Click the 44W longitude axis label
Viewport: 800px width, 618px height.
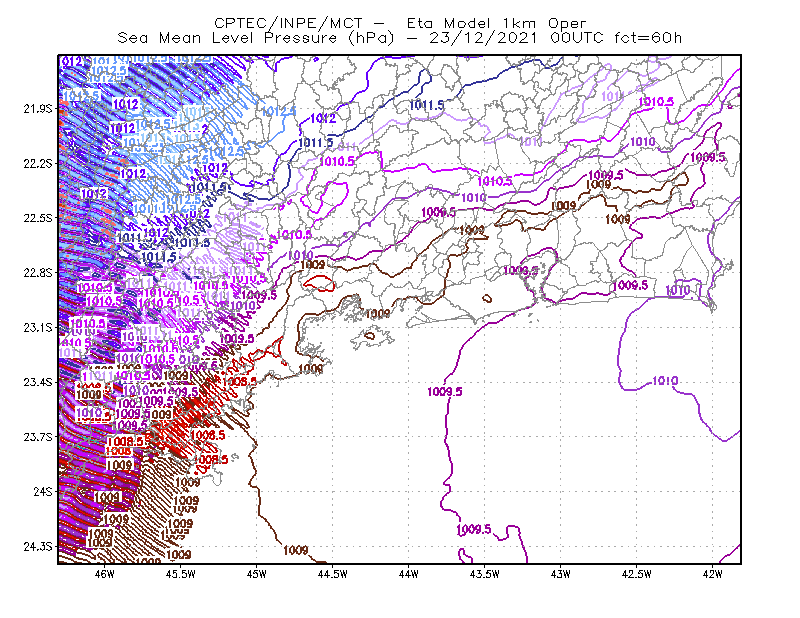(408, 574)
